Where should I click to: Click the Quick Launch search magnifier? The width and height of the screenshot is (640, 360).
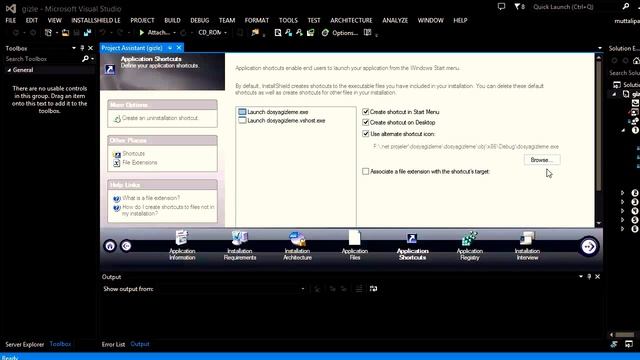626,7
